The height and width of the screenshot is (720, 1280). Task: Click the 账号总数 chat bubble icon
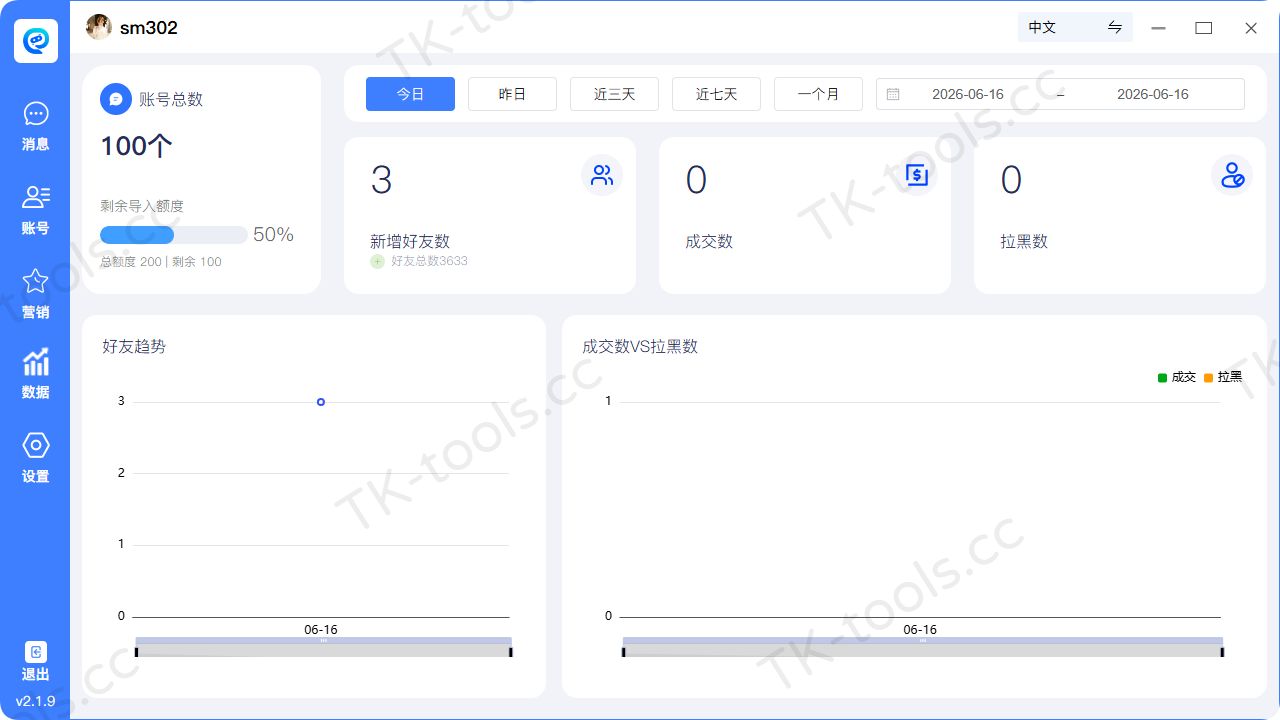(116, 99)
